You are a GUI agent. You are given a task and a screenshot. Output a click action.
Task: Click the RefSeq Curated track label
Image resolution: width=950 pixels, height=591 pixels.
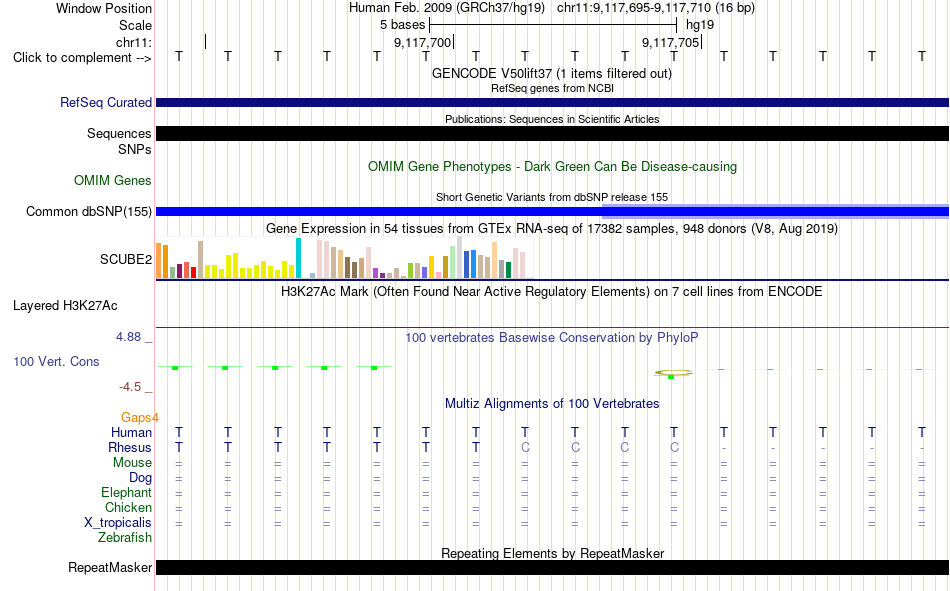point(105,102)
